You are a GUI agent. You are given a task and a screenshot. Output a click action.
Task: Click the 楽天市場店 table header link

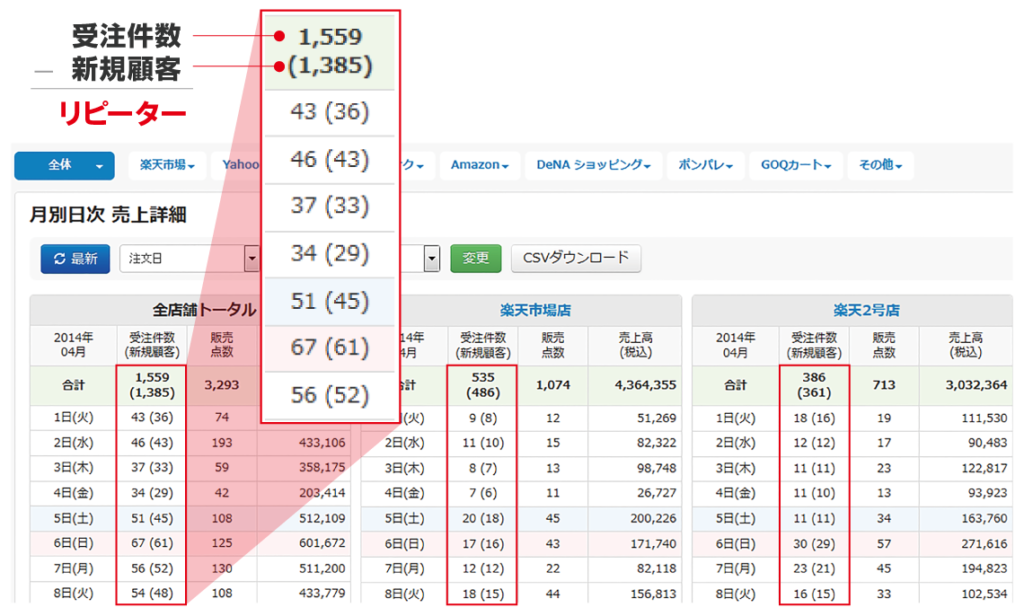(536, 310)
